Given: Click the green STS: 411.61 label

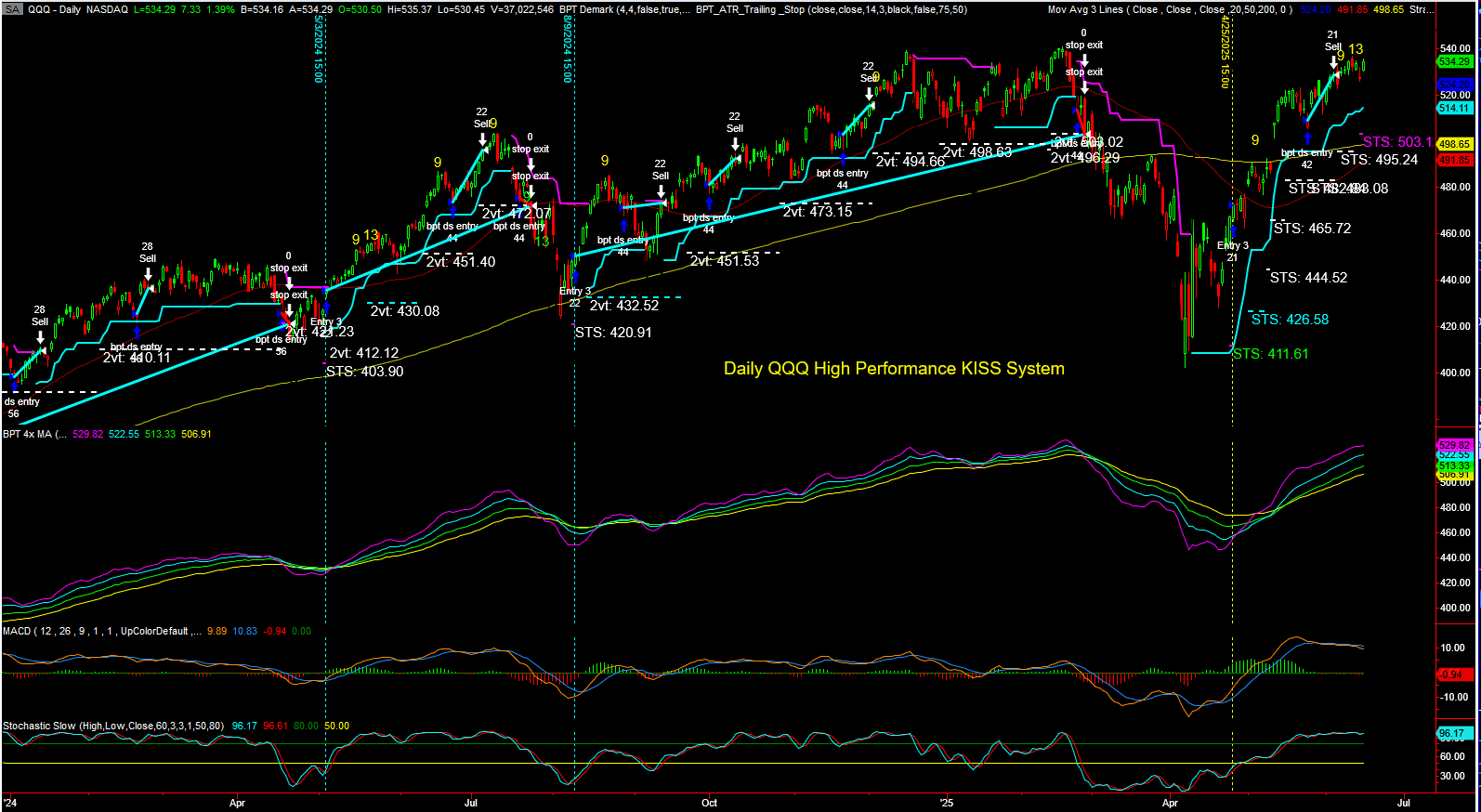Looking at the screenshot, I should tap(1270, 354).
